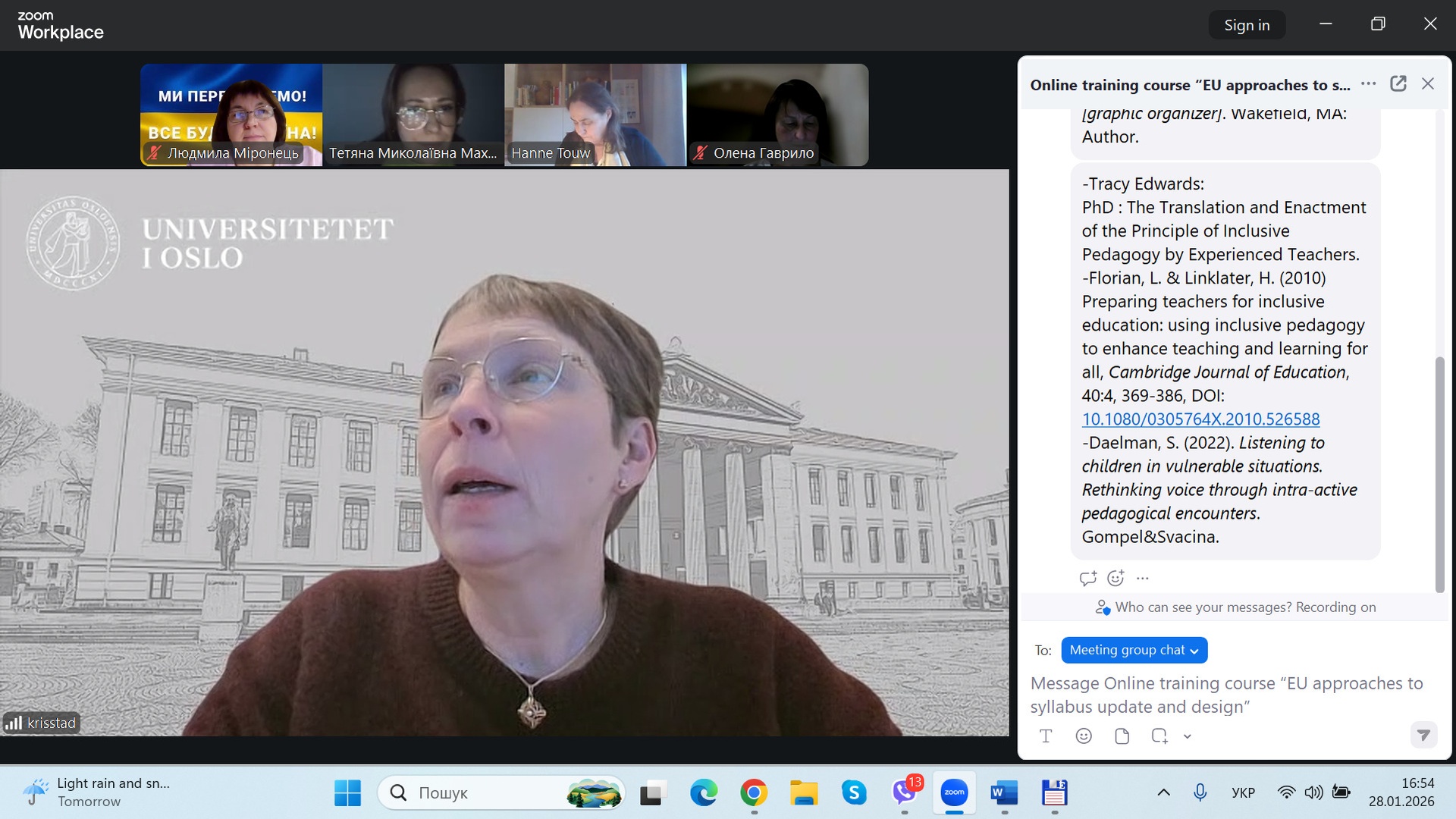This screenshot has height=819, width=1456.
Task: Click send message arrow button
Action: pyautogui.click(x=1423, y=735)
